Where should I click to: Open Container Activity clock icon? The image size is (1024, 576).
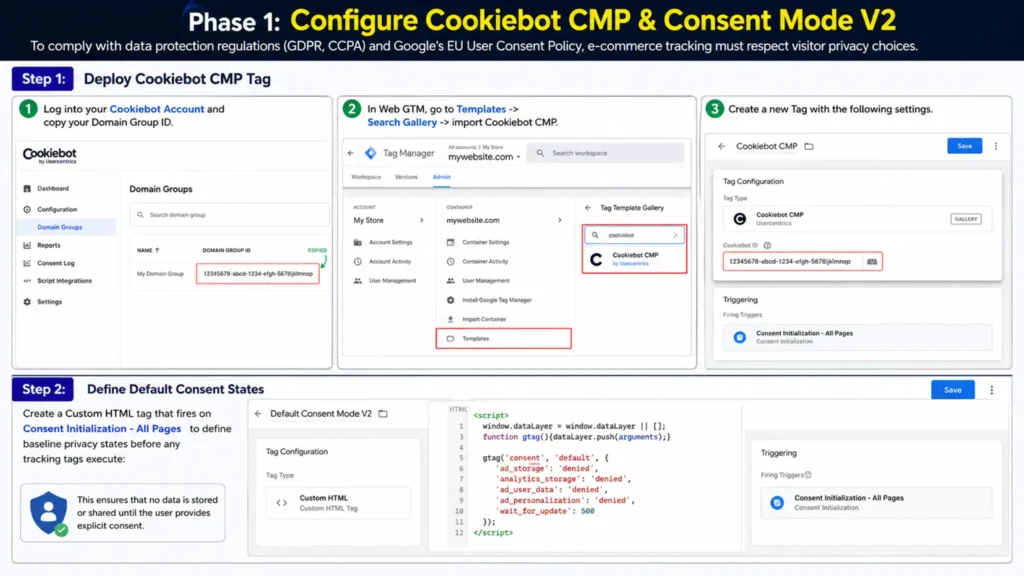coord(451,261)
